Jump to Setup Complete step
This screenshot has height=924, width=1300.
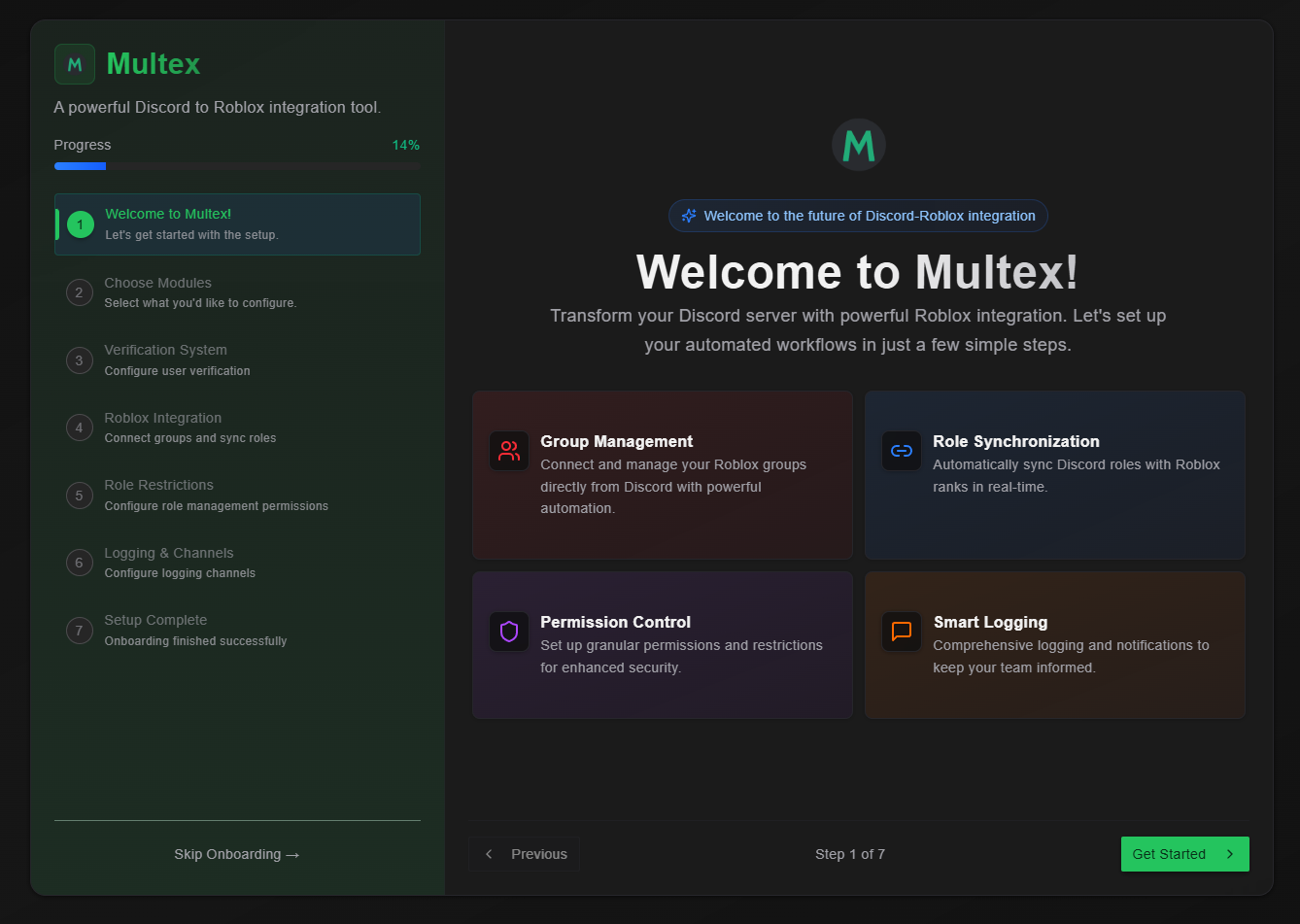(237, 631)
